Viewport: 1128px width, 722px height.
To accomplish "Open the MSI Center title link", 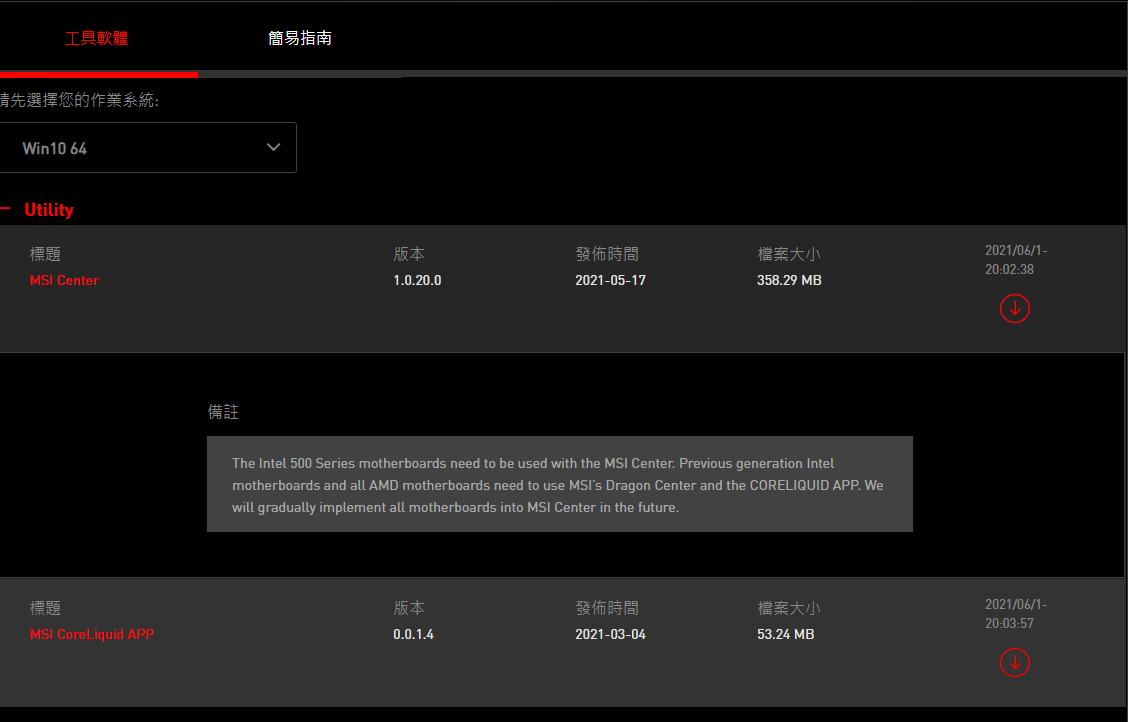I will tap(64, 280).
